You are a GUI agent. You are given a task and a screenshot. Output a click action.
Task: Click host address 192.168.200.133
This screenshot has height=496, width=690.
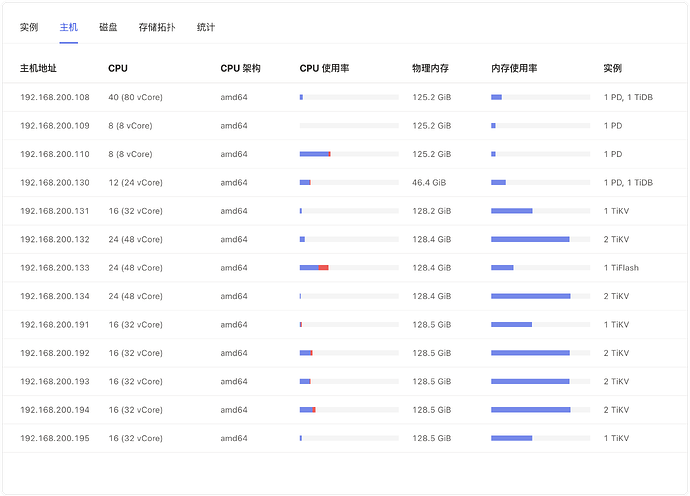pyautogui.click(x=55, y=268)
